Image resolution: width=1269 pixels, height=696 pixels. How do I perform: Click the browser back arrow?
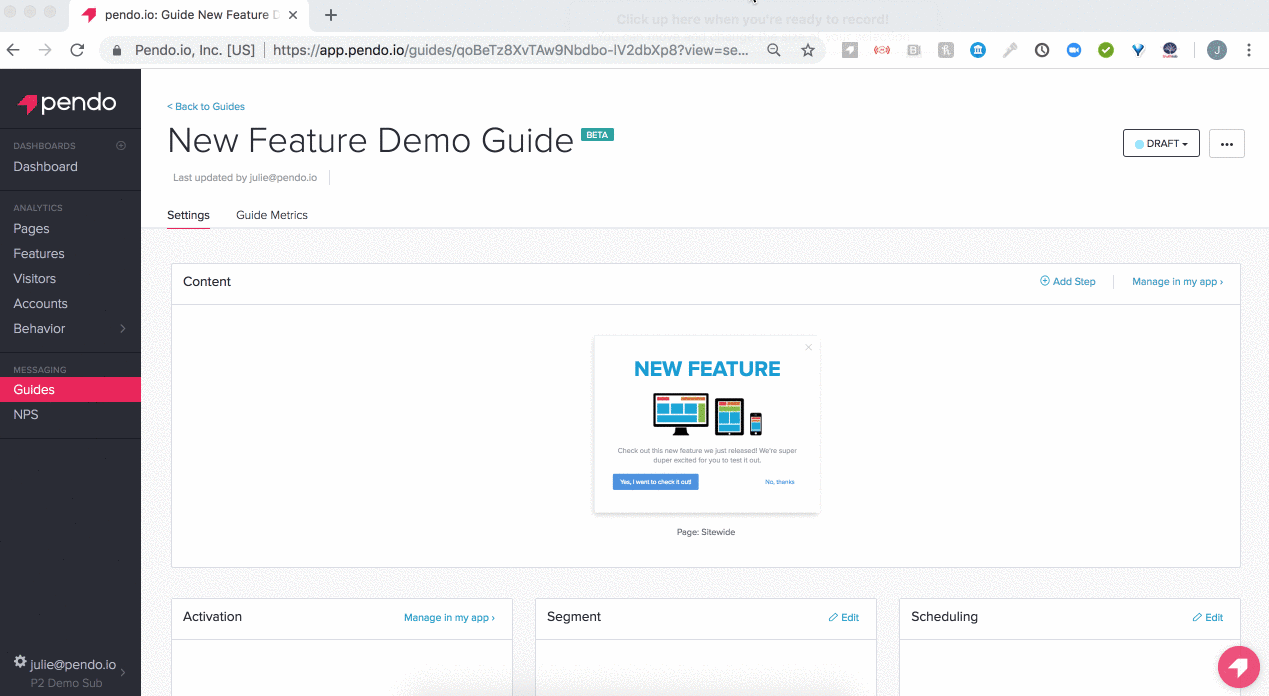[14, 50]
